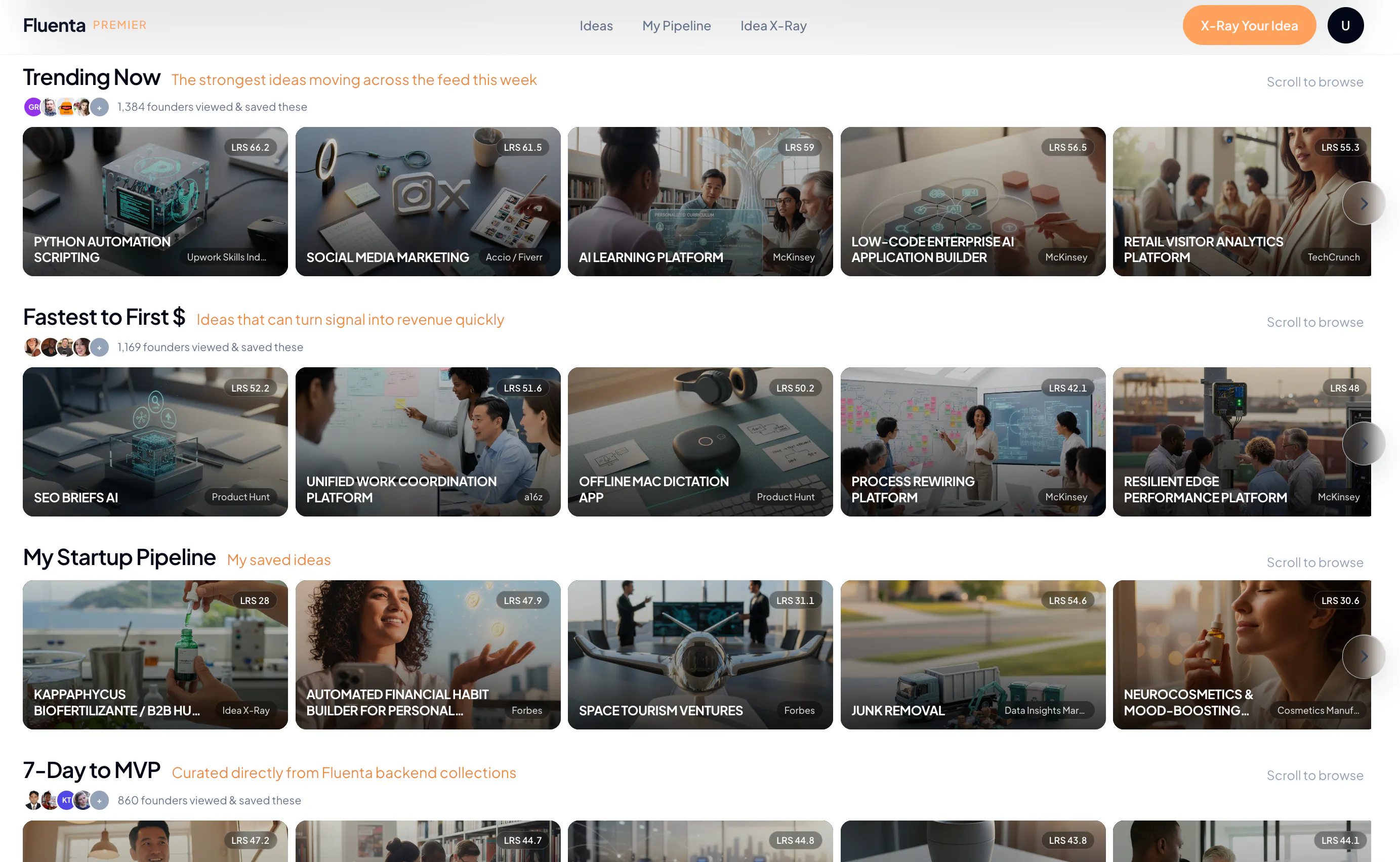Image resolution: width=1400 pixels, height=862 pixels.
Task: Click the Fastest to First $ heading
Action: (104, 317)
